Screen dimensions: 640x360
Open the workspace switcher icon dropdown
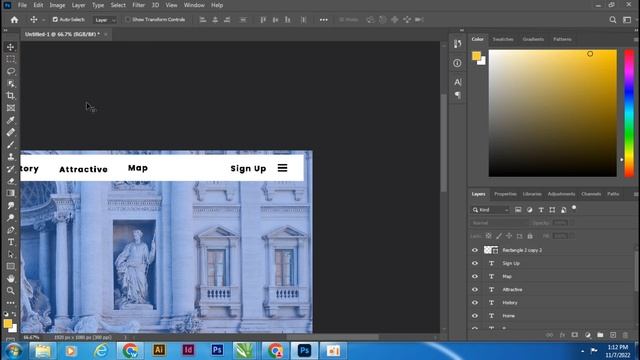click(x=627, y=20)
